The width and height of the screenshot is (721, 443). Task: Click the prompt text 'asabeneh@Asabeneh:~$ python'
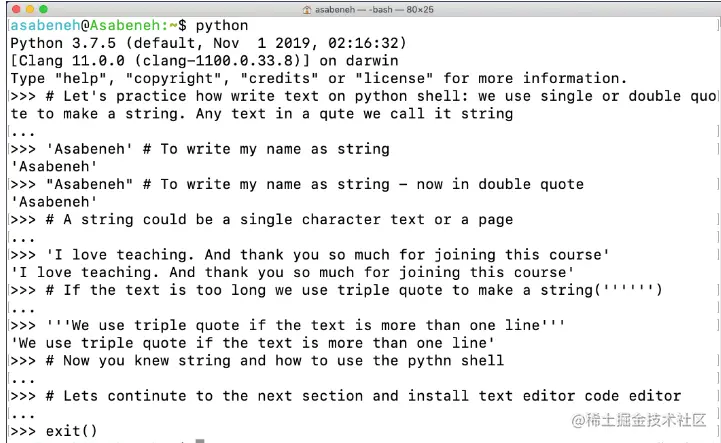[129, 25]
